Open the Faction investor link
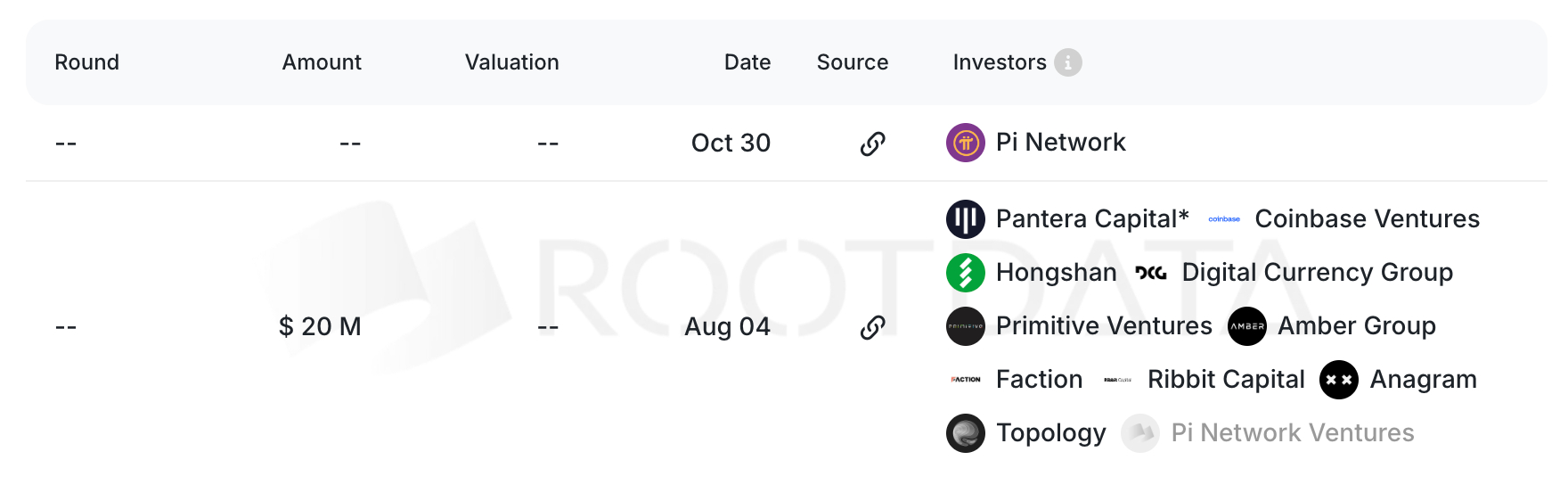Image resolution: width=1568 pixels, height=501 pixels. click(1039, 380)
